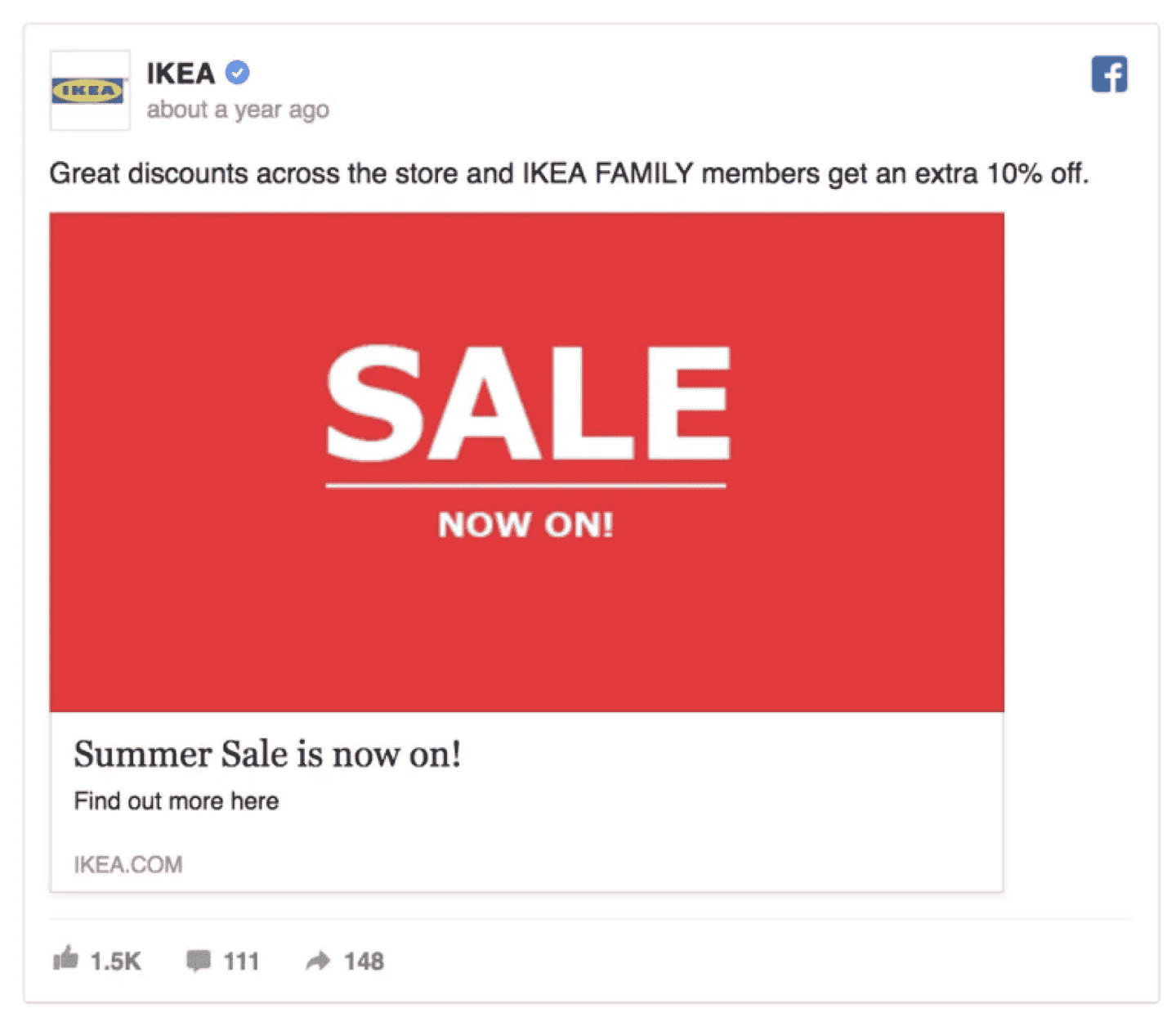The width and height of the screenshot is (1176, 1022).
Task: Click the 'Find out more here' text
Action: pos(177,801)
